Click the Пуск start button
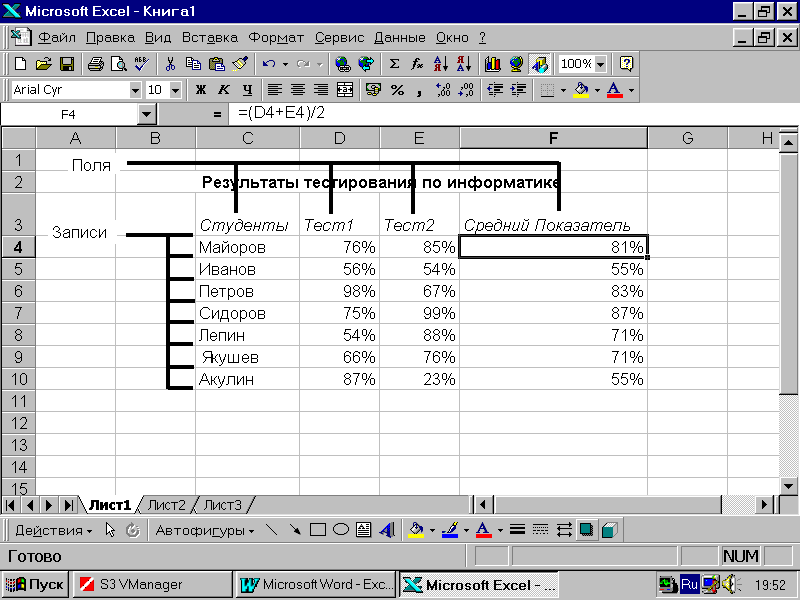The height and width of the screenshot is (600, 800). pyautogui.click(x=35, y=584)
